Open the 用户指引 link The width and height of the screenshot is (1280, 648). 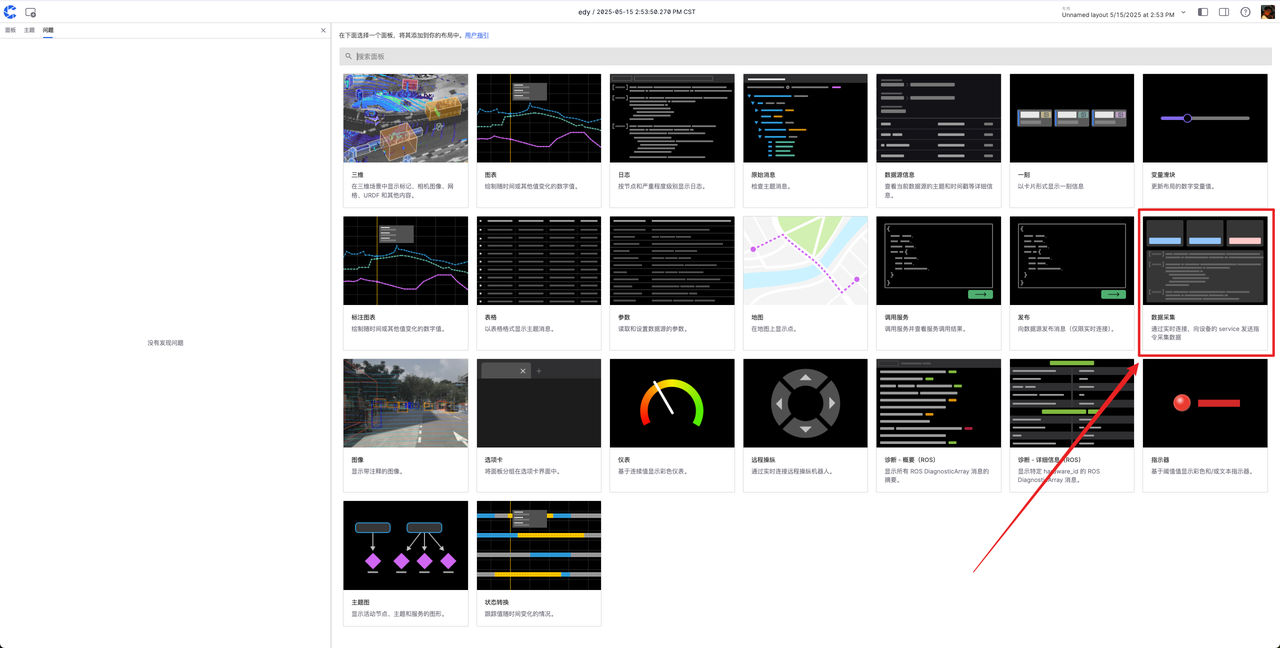coord(477,35)
